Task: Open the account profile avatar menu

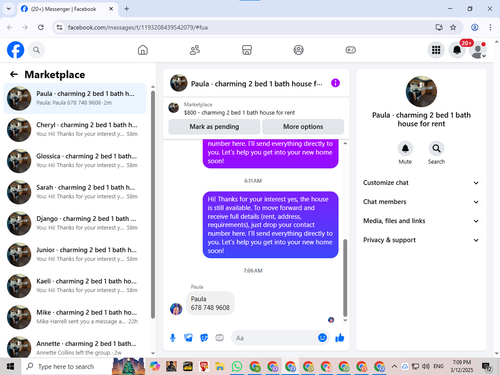Action: 478,50
